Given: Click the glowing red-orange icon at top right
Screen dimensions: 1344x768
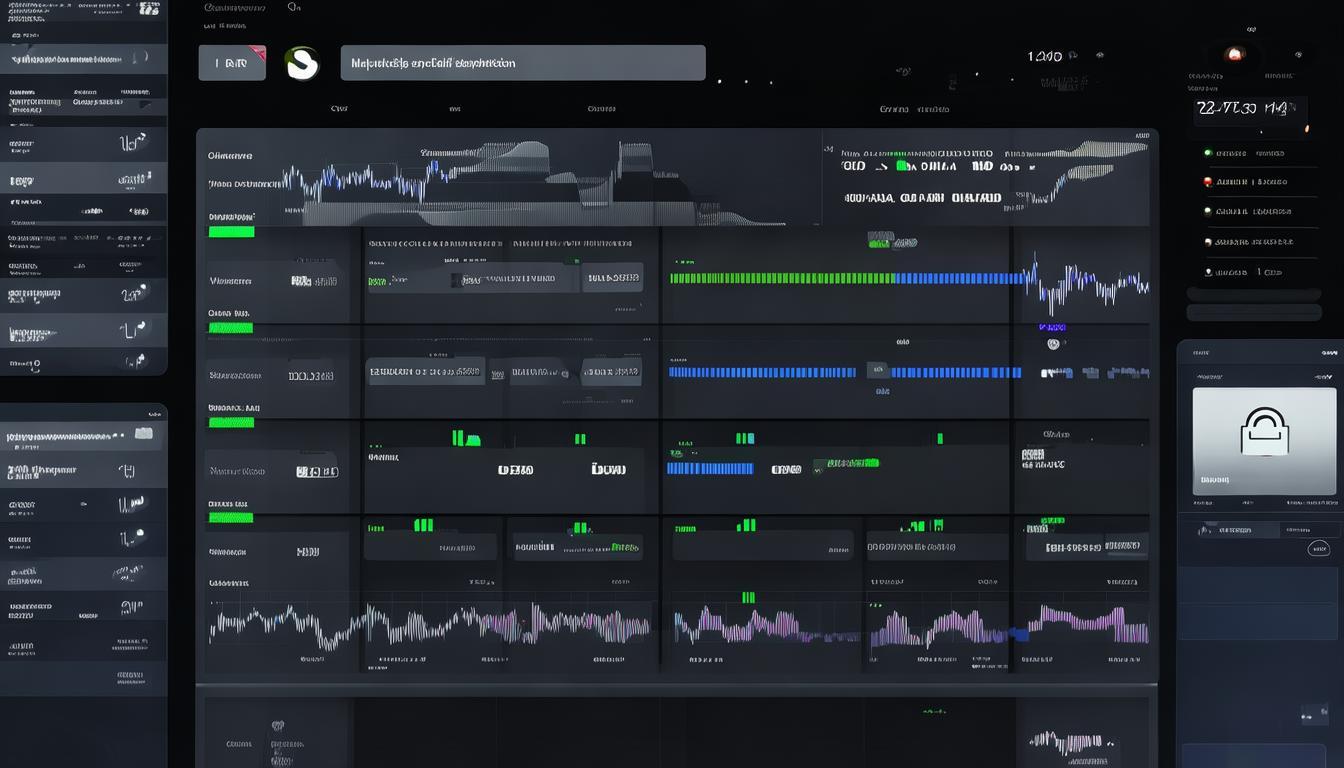Looking at the screenshot, I should pyautogui.click(x=1234, y=55).
